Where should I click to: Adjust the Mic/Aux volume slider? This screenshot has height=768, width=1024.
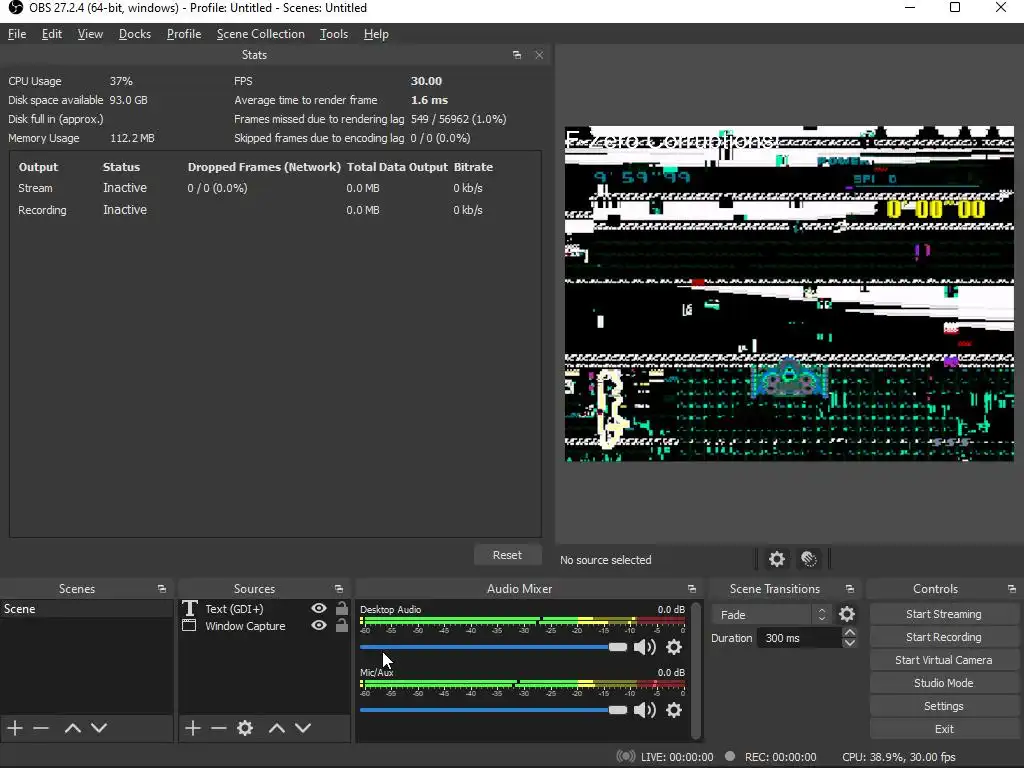(x=493, y=710)
